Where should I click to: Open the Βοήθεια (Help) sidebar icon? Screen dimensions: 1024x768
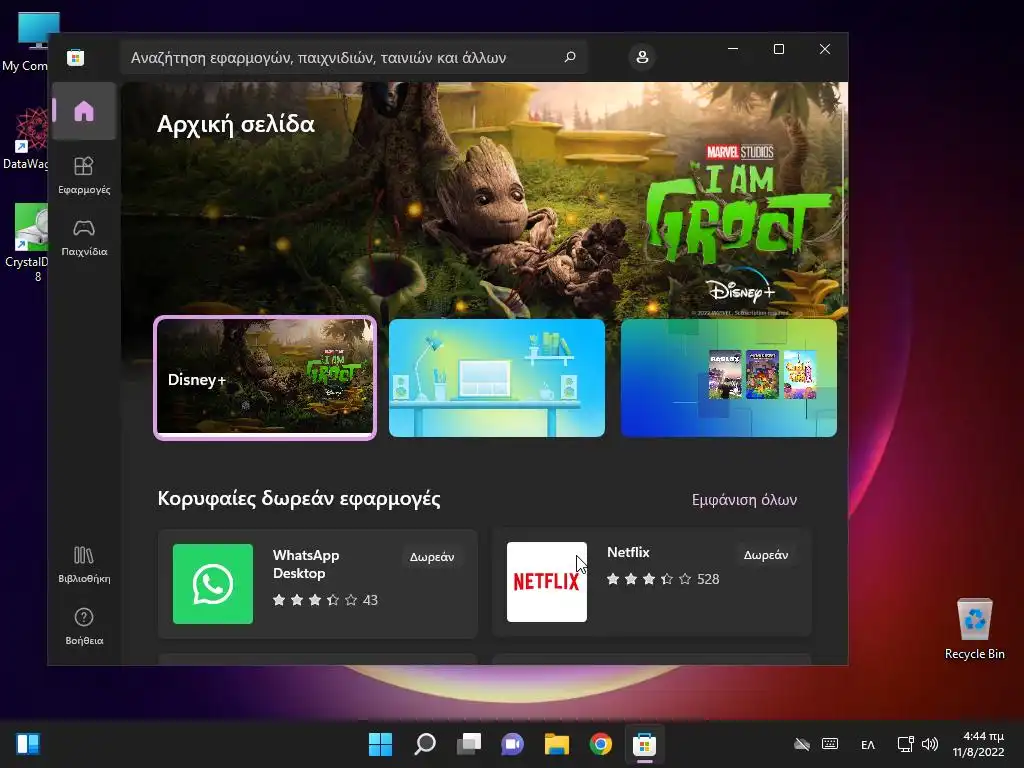(84, 626)
